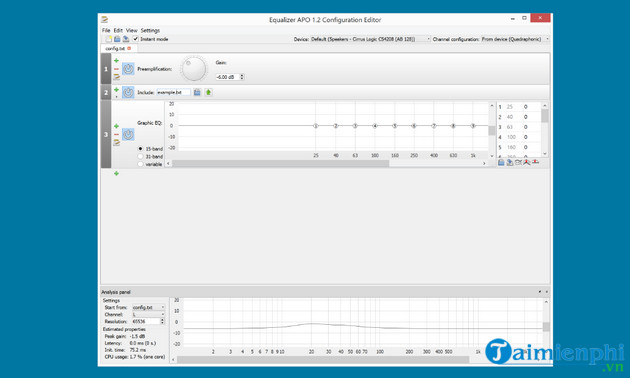Select the variable radio button
630x378 pixels.
tap(140, 164)
